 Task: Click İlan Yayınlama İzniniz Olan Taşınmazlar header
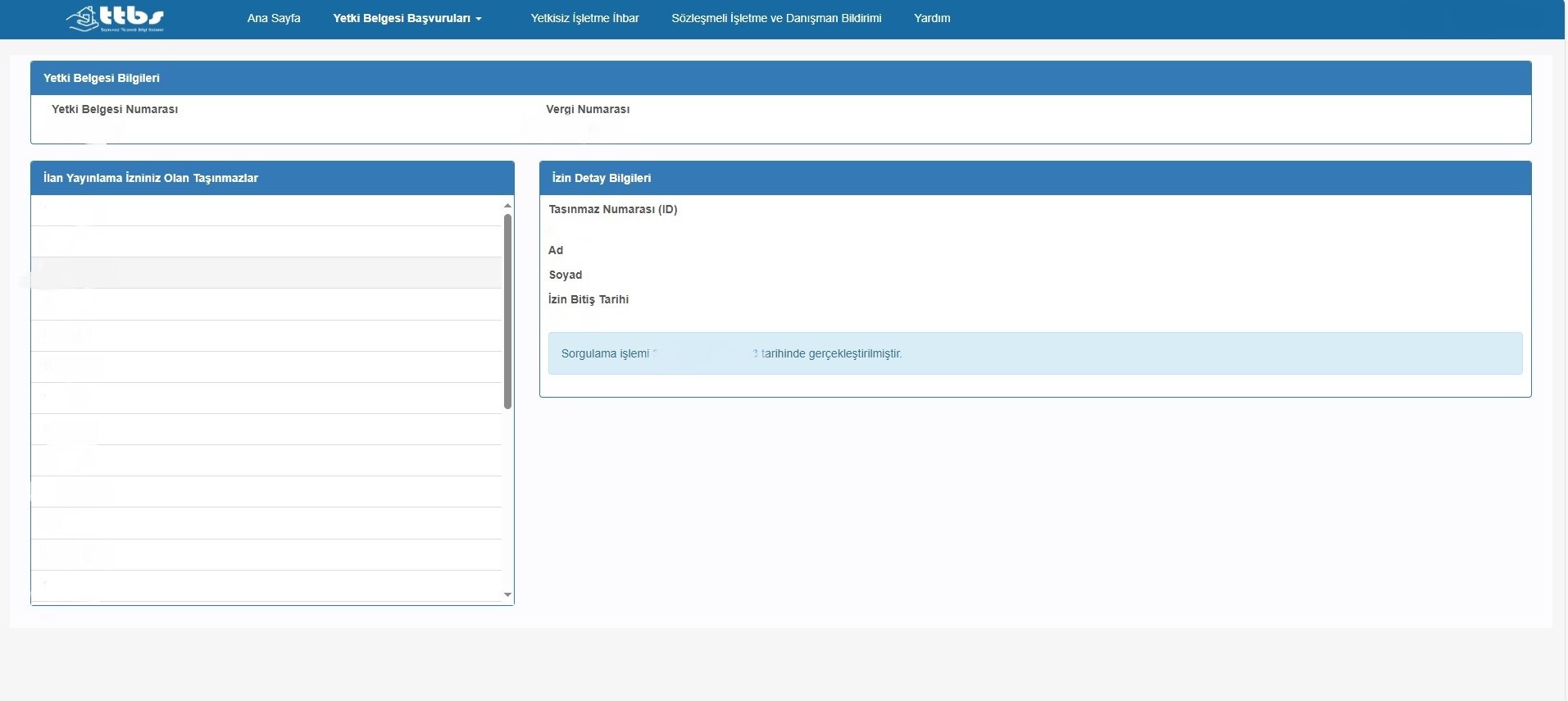click(x=272, y=178)
